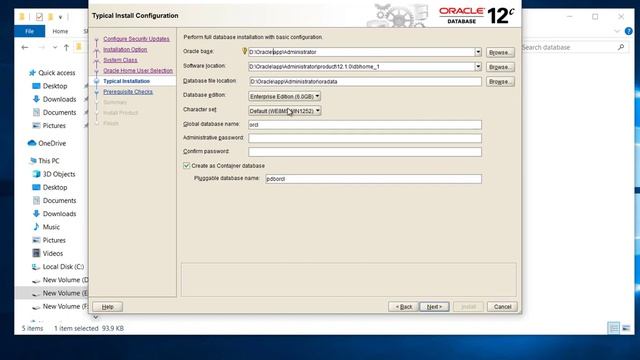Image resolution: width=640 pixels, height=360 pixels.
Task: Open System Class step link
Action: [120, 60]
